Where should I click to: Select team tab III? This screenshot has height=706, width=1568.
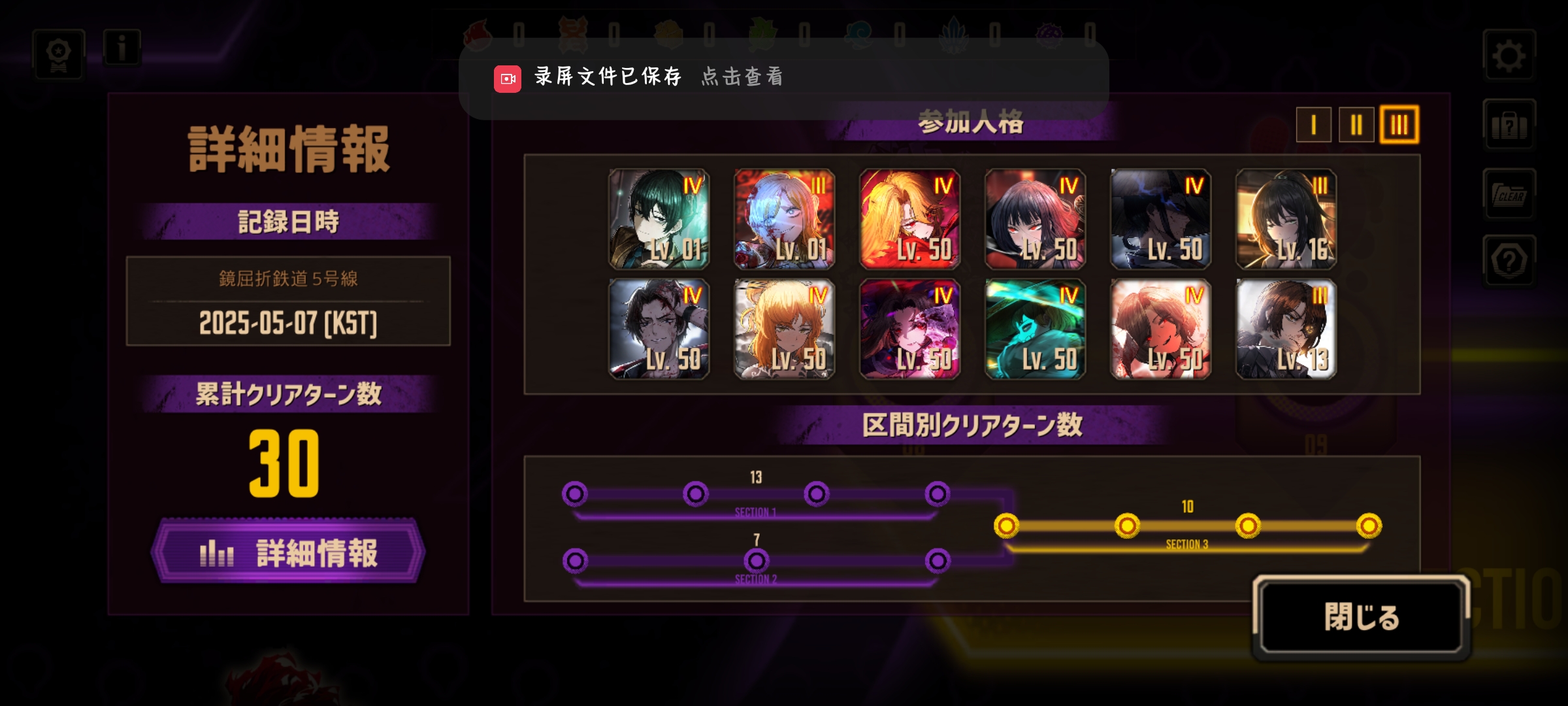click(x=1399, y=124)
